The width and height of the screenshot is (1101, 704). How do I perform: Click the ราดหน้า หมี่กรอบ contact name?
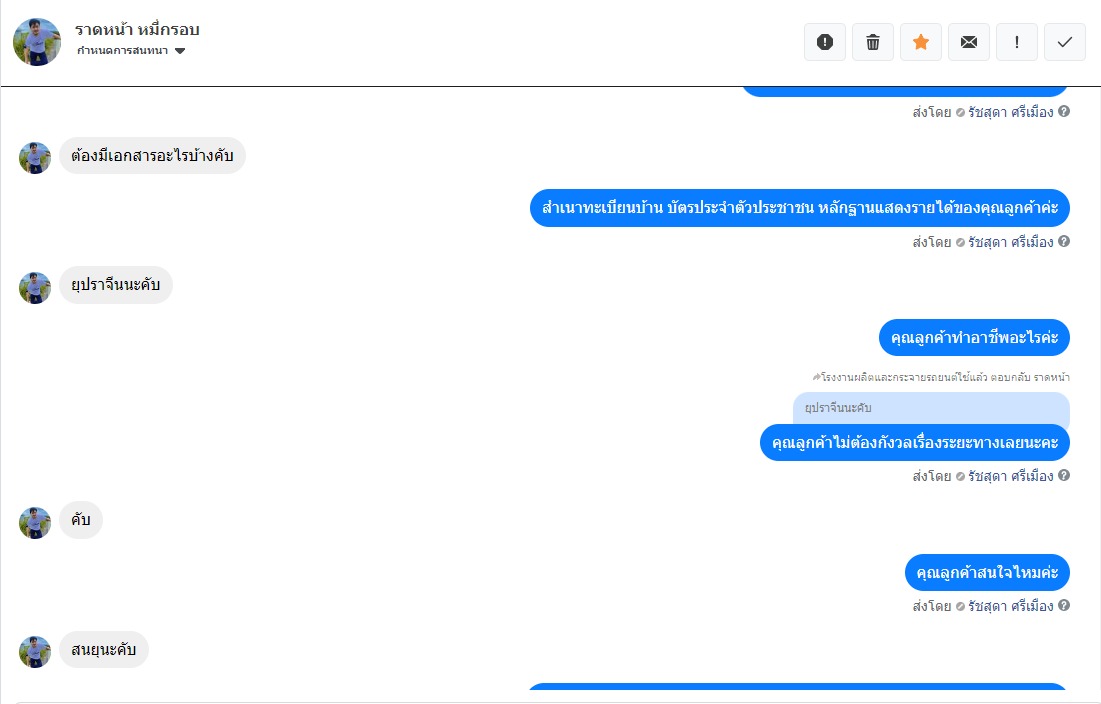(x=138, y=29)
